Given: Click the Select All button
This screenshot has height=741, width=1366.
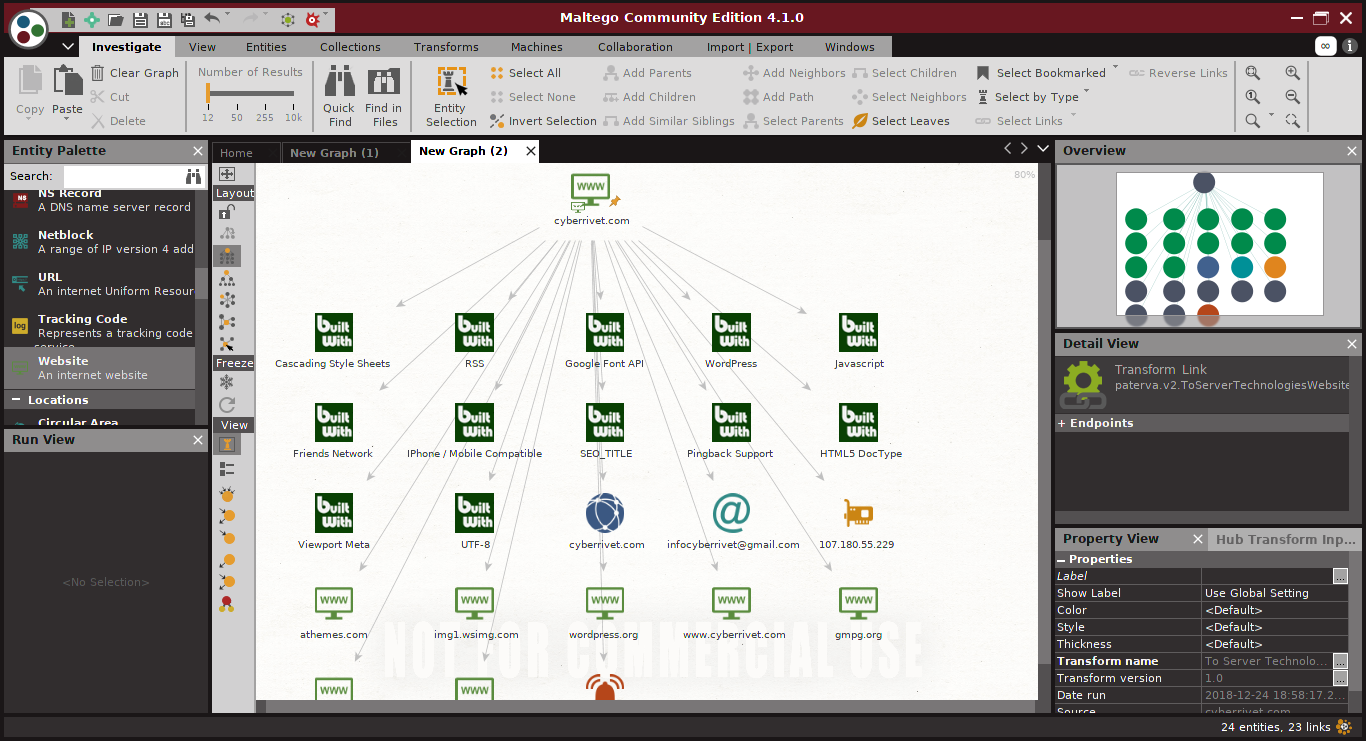Looking at the screenshot, I should coord(525,73).
